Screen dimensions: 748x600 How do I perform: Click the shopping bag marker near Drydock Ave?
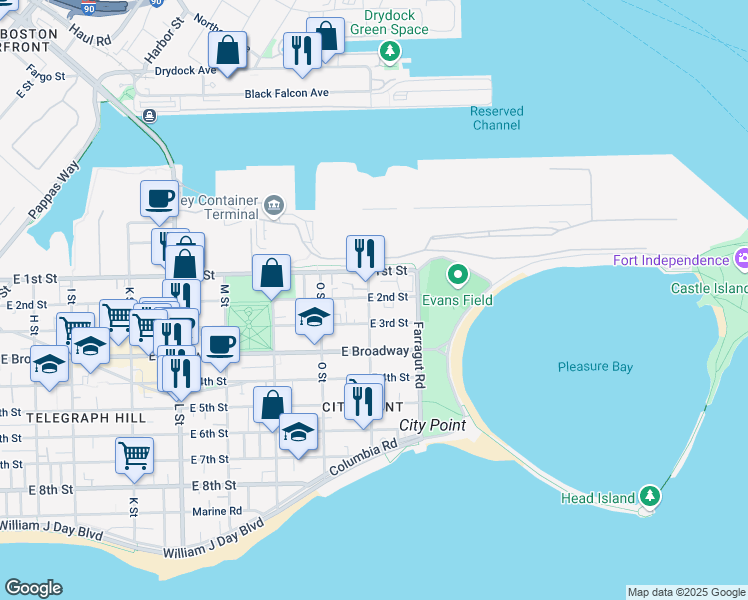coord(229,50)
